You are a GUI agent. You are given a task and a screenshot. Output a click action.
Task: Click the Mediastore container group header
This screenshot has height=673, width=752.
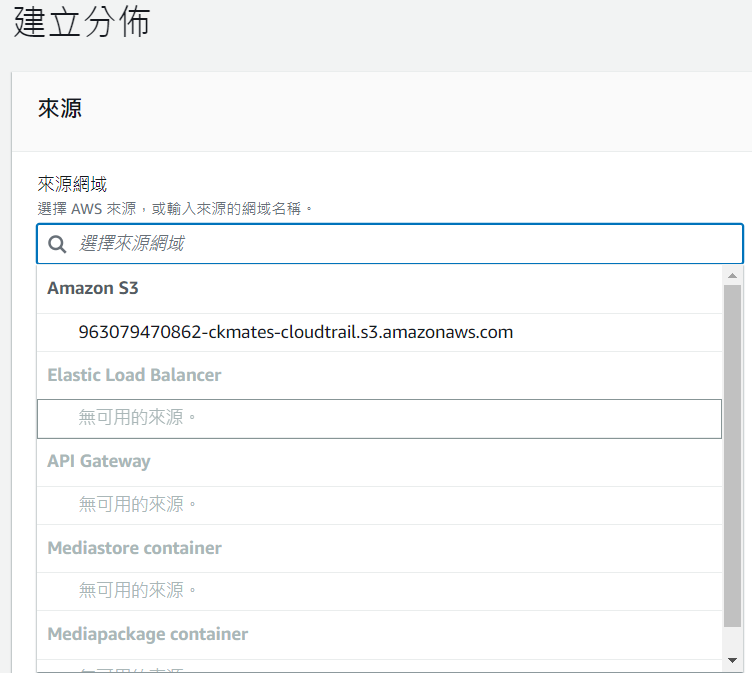coord(379,548)
